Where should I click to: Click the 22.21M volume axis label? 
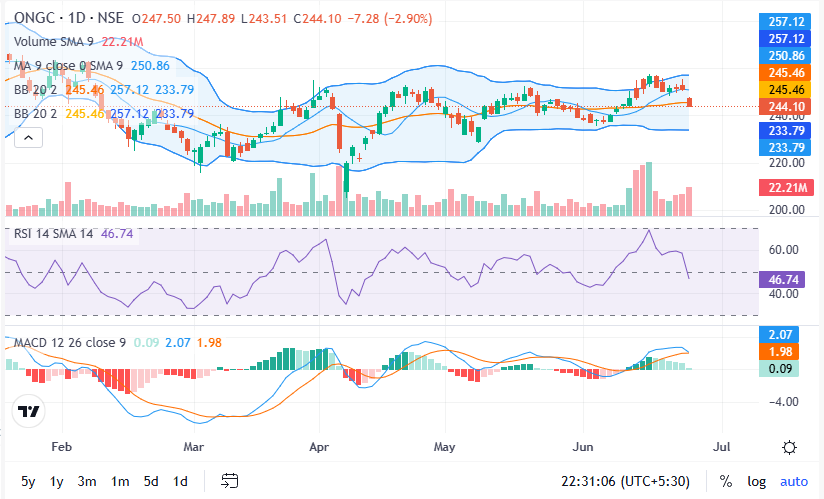tap(786, 188)
